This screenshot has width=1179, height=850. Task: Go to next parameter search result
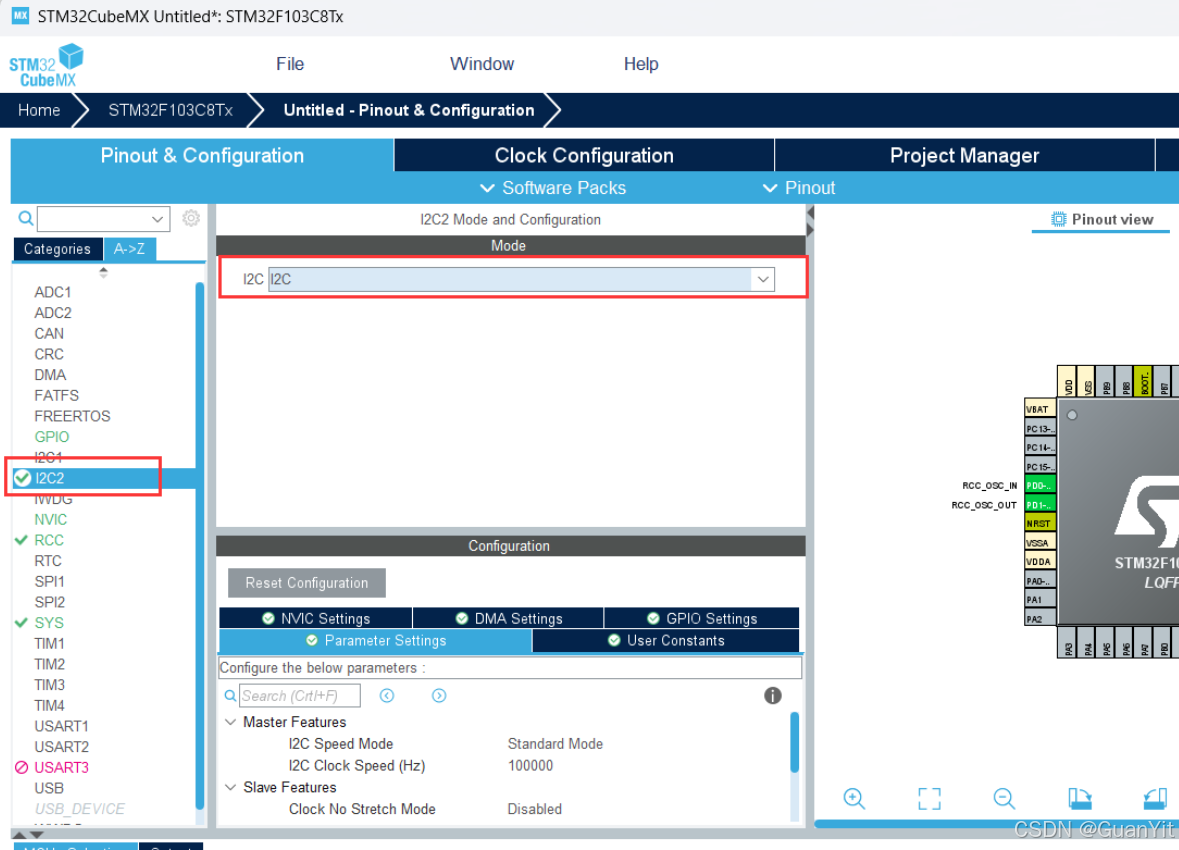439,696
